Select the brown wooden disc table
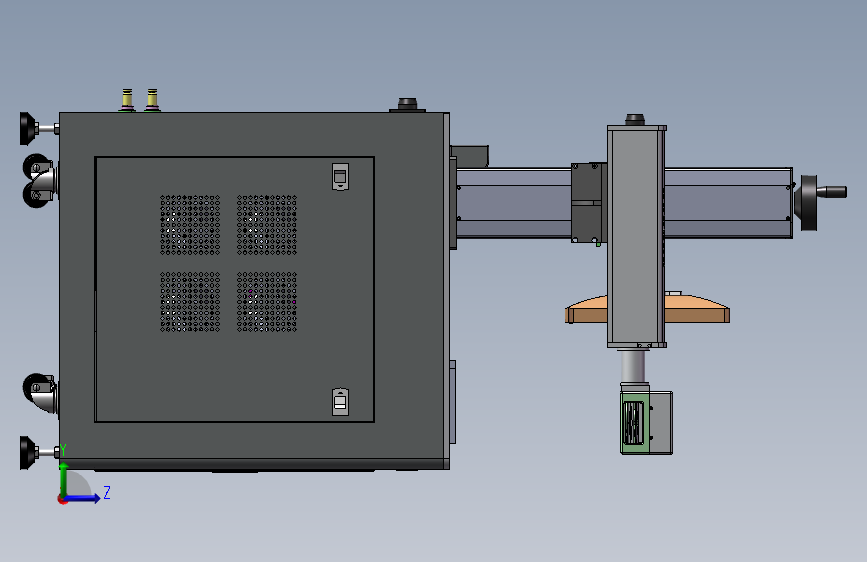 pos(647,309)
